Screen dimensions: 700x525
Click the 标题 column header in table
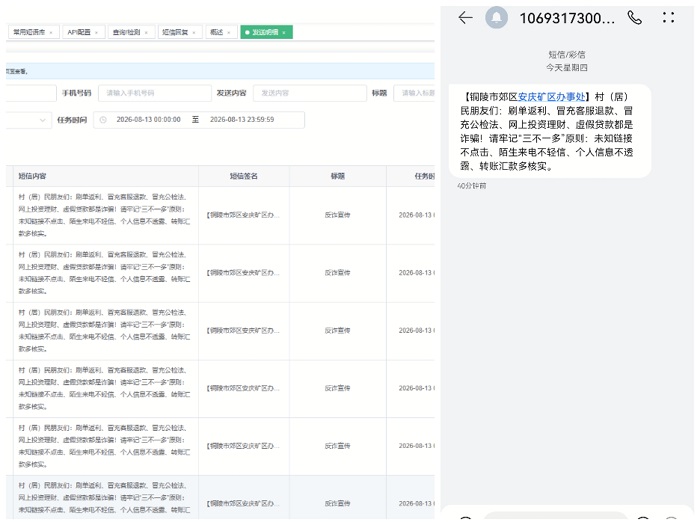(338, 176)
